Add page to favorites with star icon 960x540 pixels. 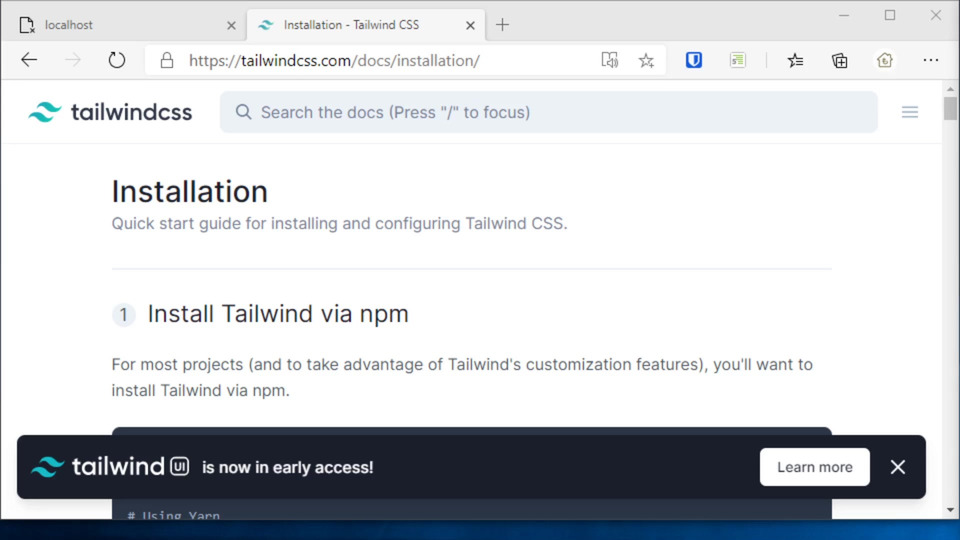(x=646, y=60)
